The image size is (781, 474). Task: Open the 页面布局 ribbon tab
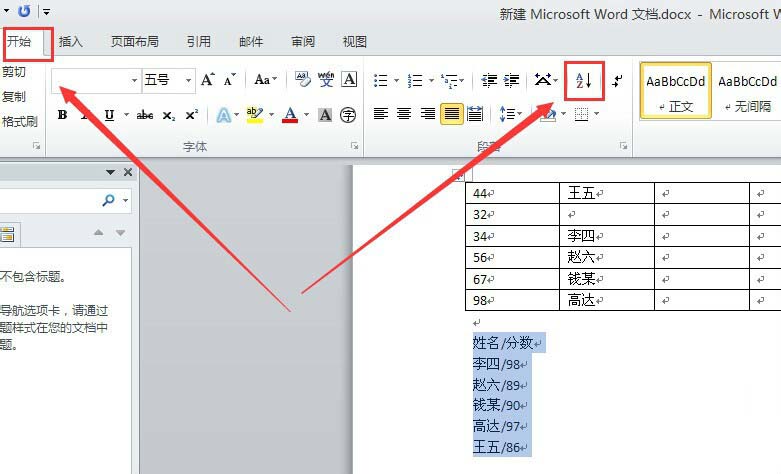pyautogui.click(x=134, y=42)
